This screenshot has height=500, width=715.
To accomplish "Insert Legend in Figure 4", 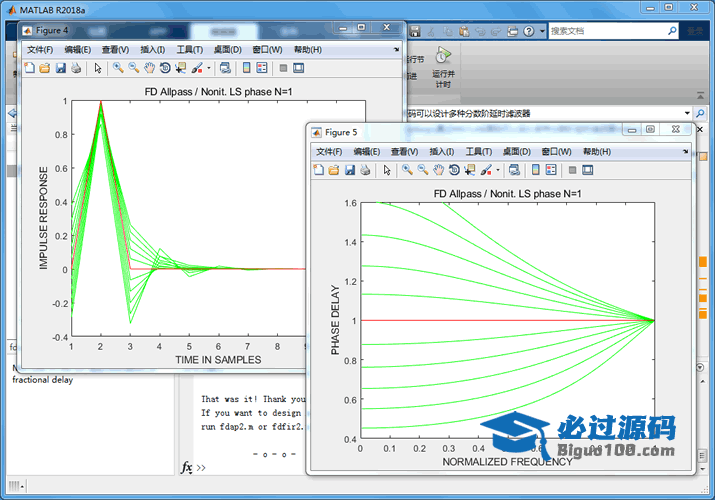I will coord(262,68).
